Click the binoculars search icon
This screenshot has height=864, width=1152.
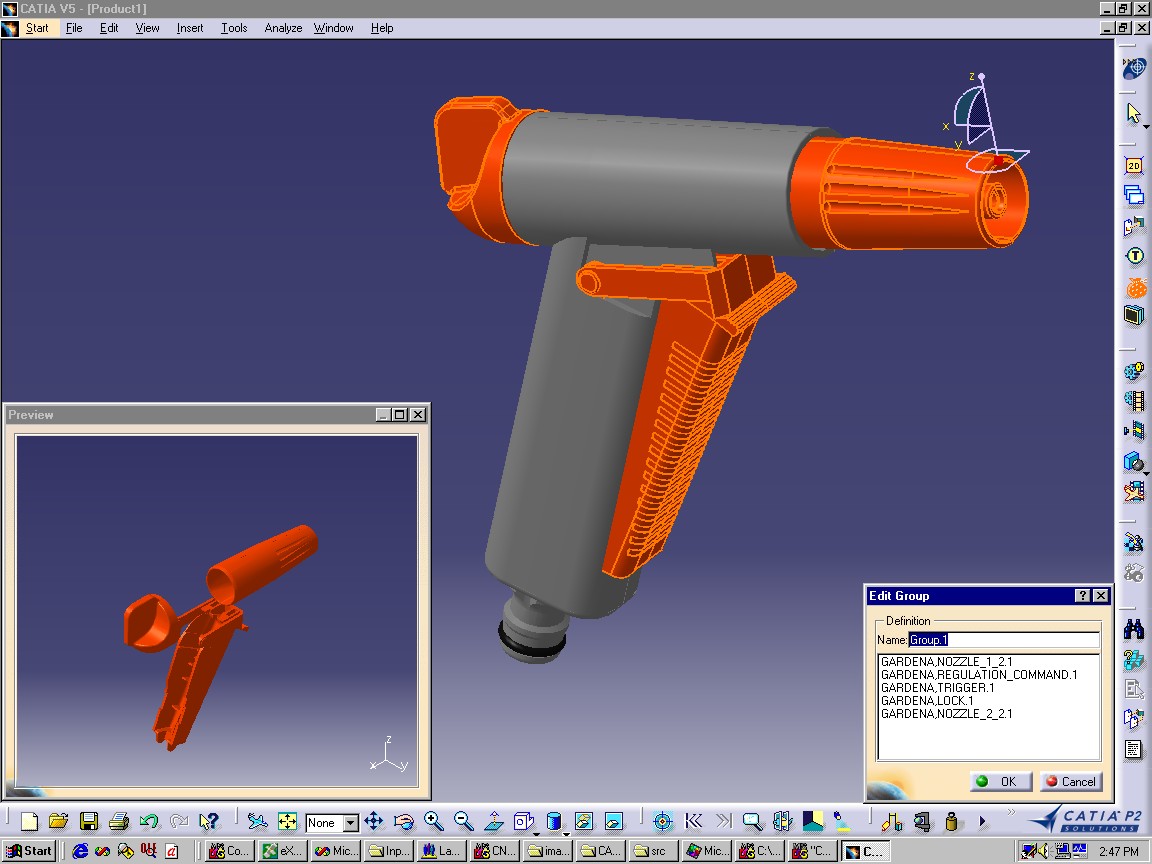point(1134,629)
